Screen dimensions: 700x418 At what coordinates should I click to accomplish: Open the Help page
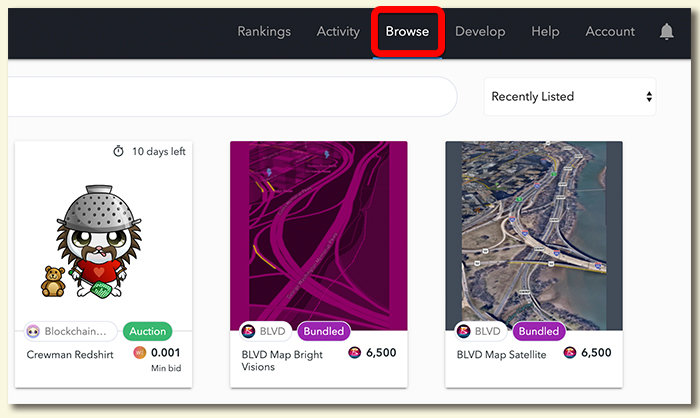click(x=545, y=31)
